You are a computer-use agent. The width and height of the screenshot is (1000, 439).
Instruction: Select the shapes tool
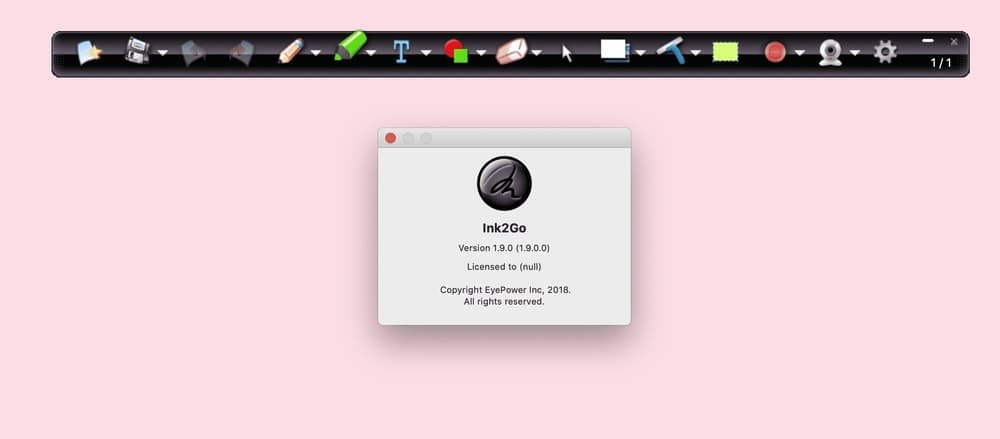pyautogui.click(x=456, y=51)
